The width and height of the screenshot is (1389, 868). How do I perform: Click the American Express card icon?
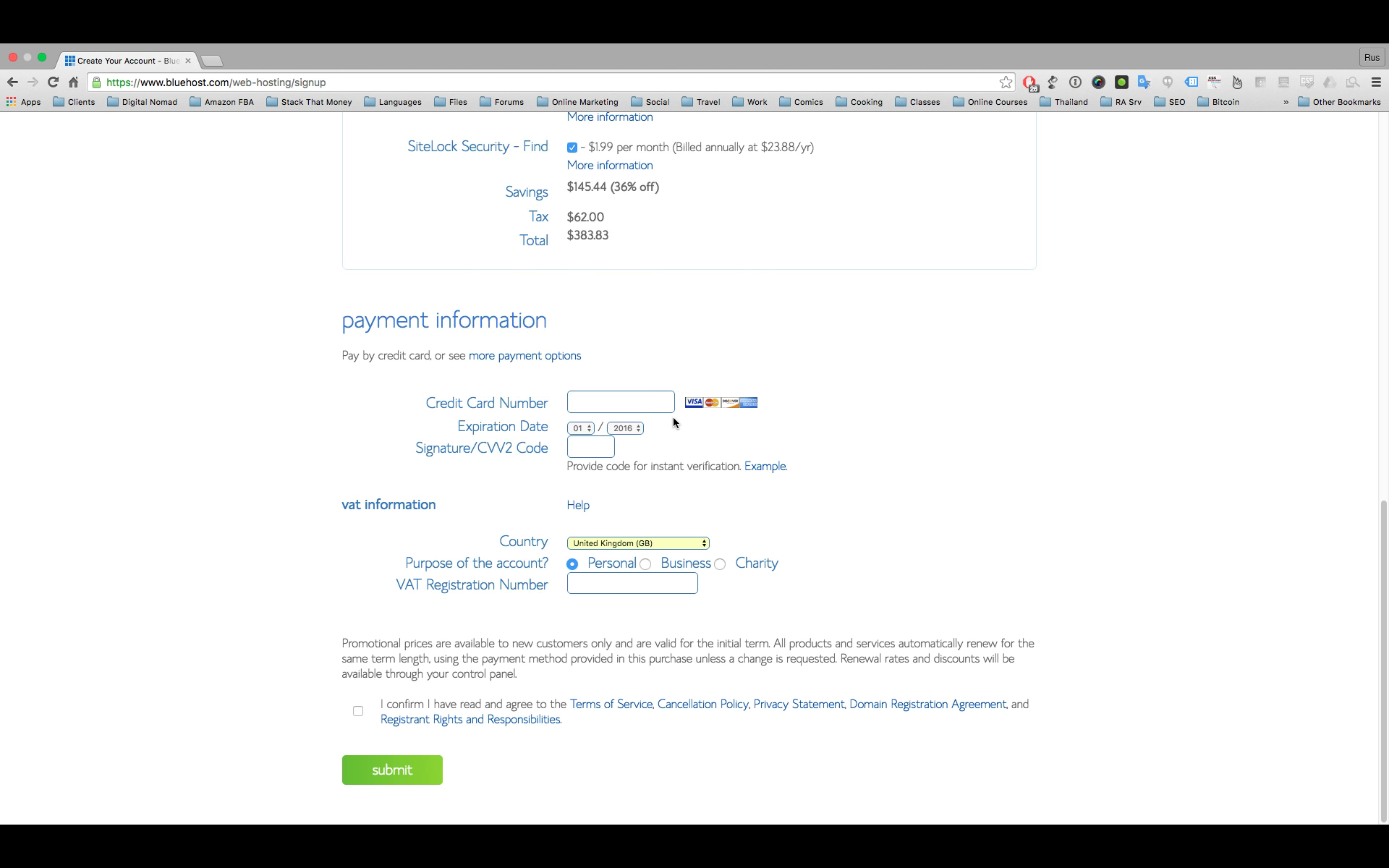(x=750, y=401)
